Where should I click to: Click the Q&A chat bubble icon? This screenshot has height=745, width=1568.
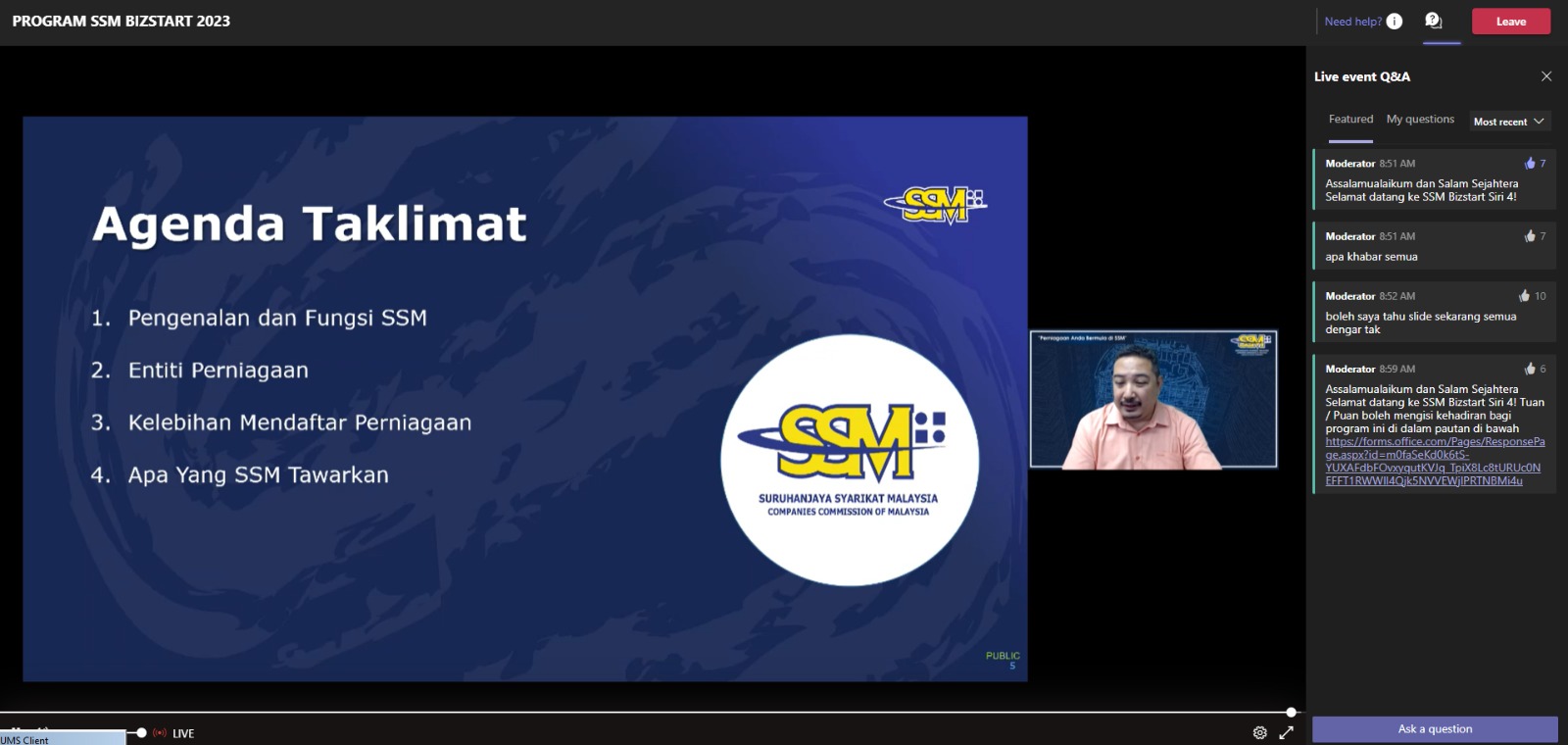1433,21
